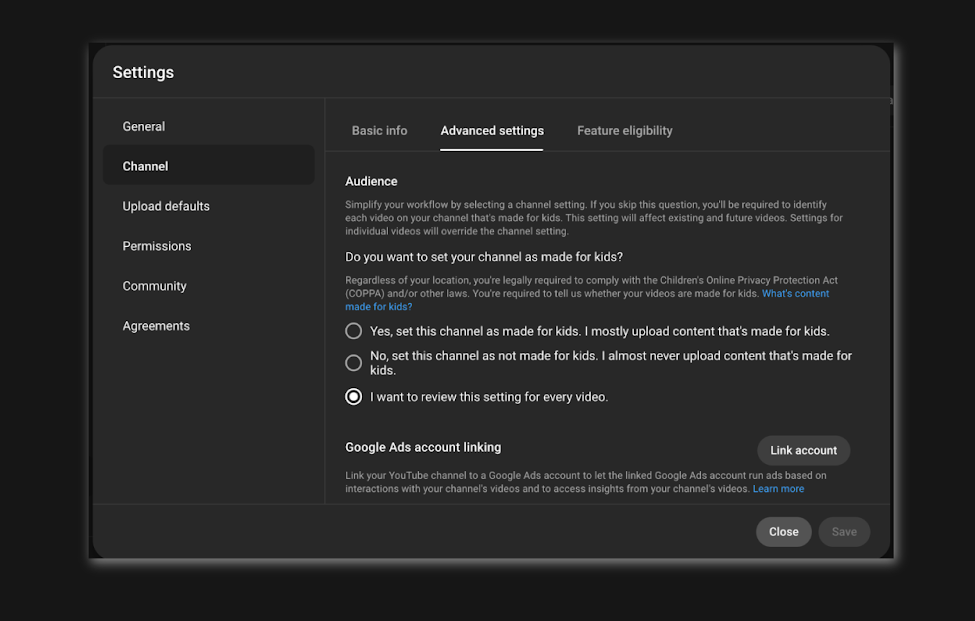The width and height of the screenshot is (975, 621).
Task: Click Learn more about Google Ads linking
Action: tap(778, 489)
